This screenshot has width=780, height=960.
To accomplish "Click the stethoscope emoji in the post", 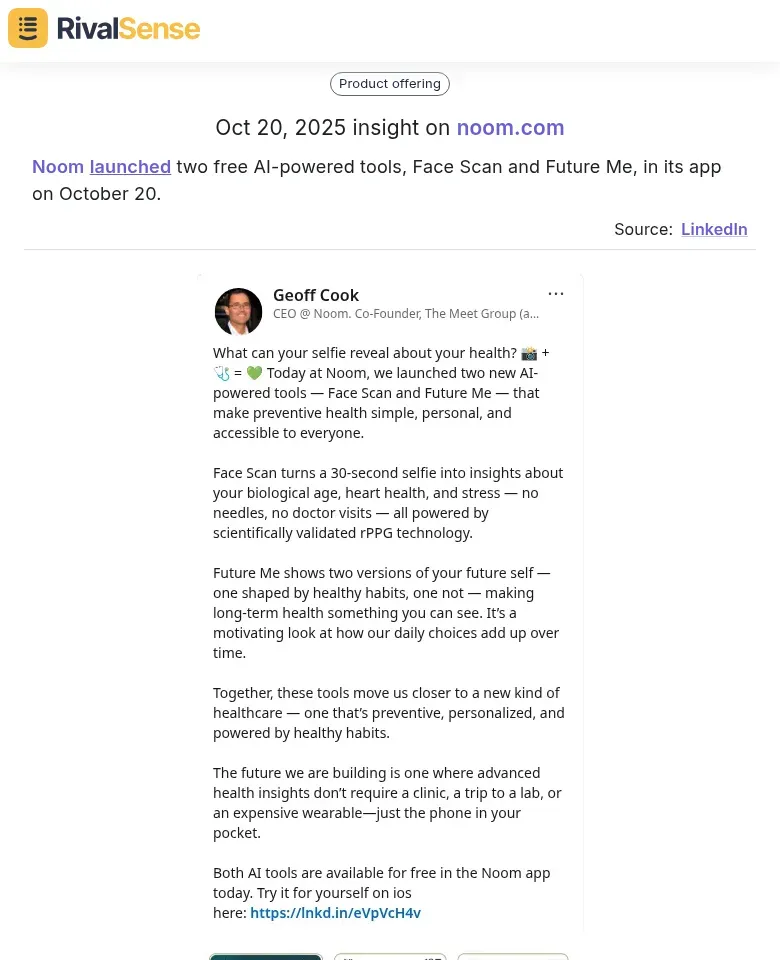I will point(222,373).
